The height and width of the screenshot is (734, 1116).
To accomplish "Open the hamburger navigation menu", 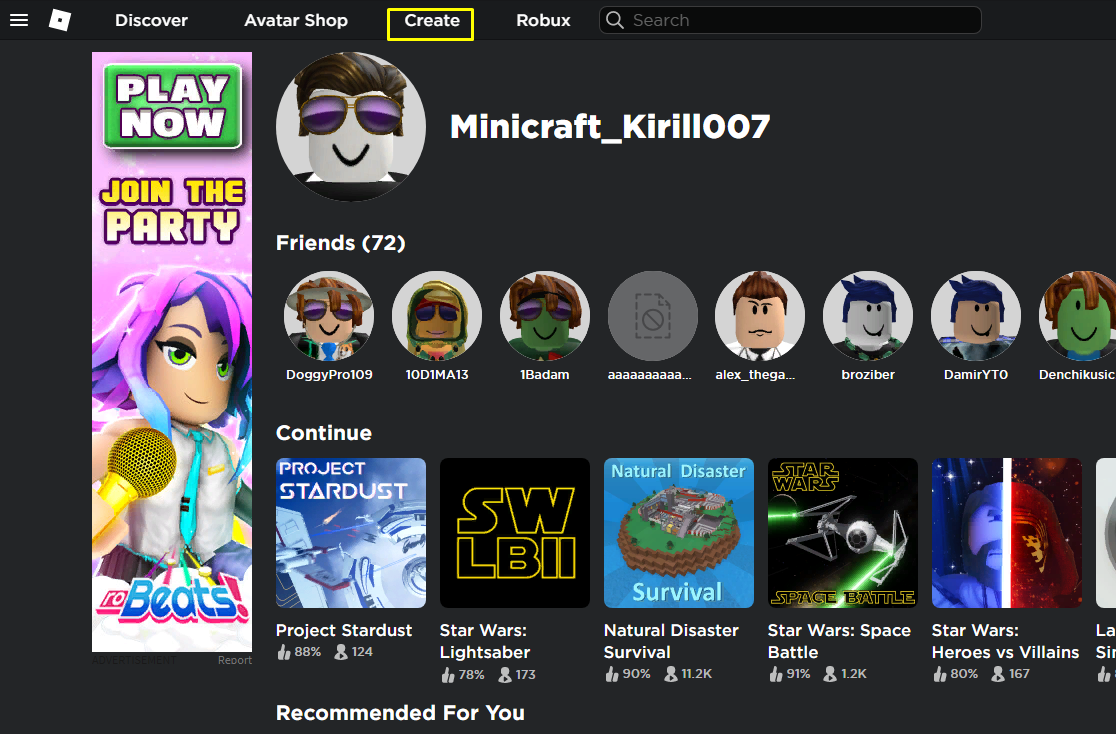I will [19, 20].
